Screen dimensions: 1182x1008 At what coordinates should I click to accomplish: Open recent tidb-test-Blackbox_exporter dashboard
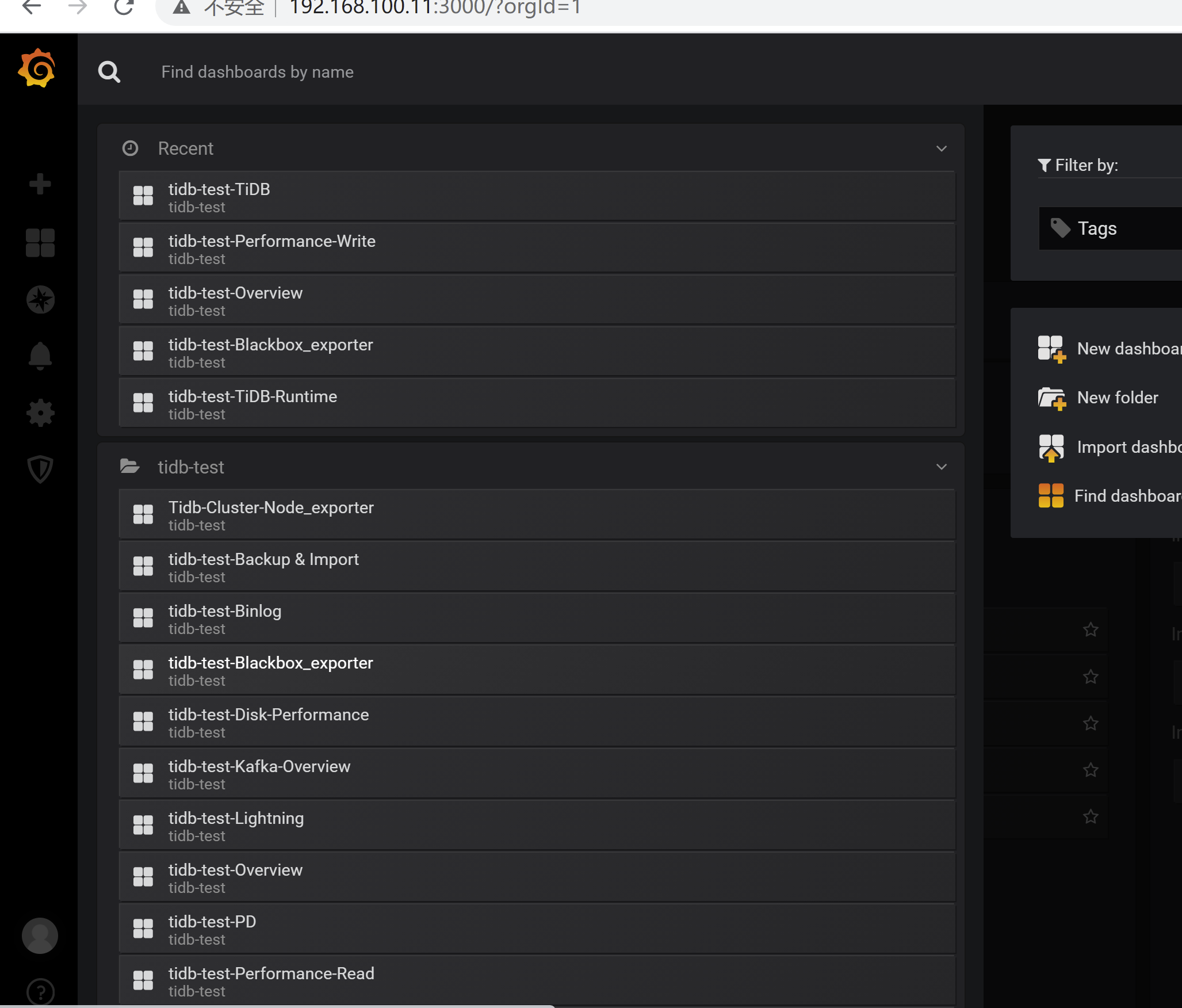coord(537,351)
